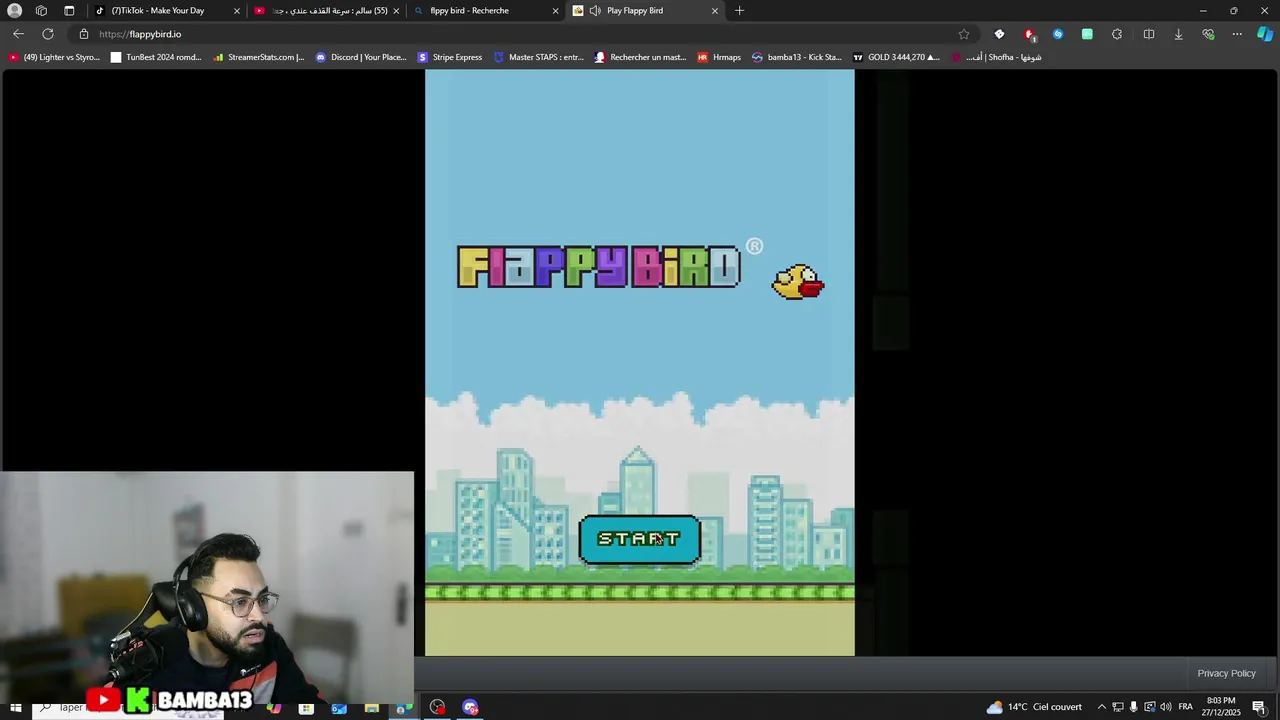
Task: Open the tab actions menu
Action: (x=69, y=10)
